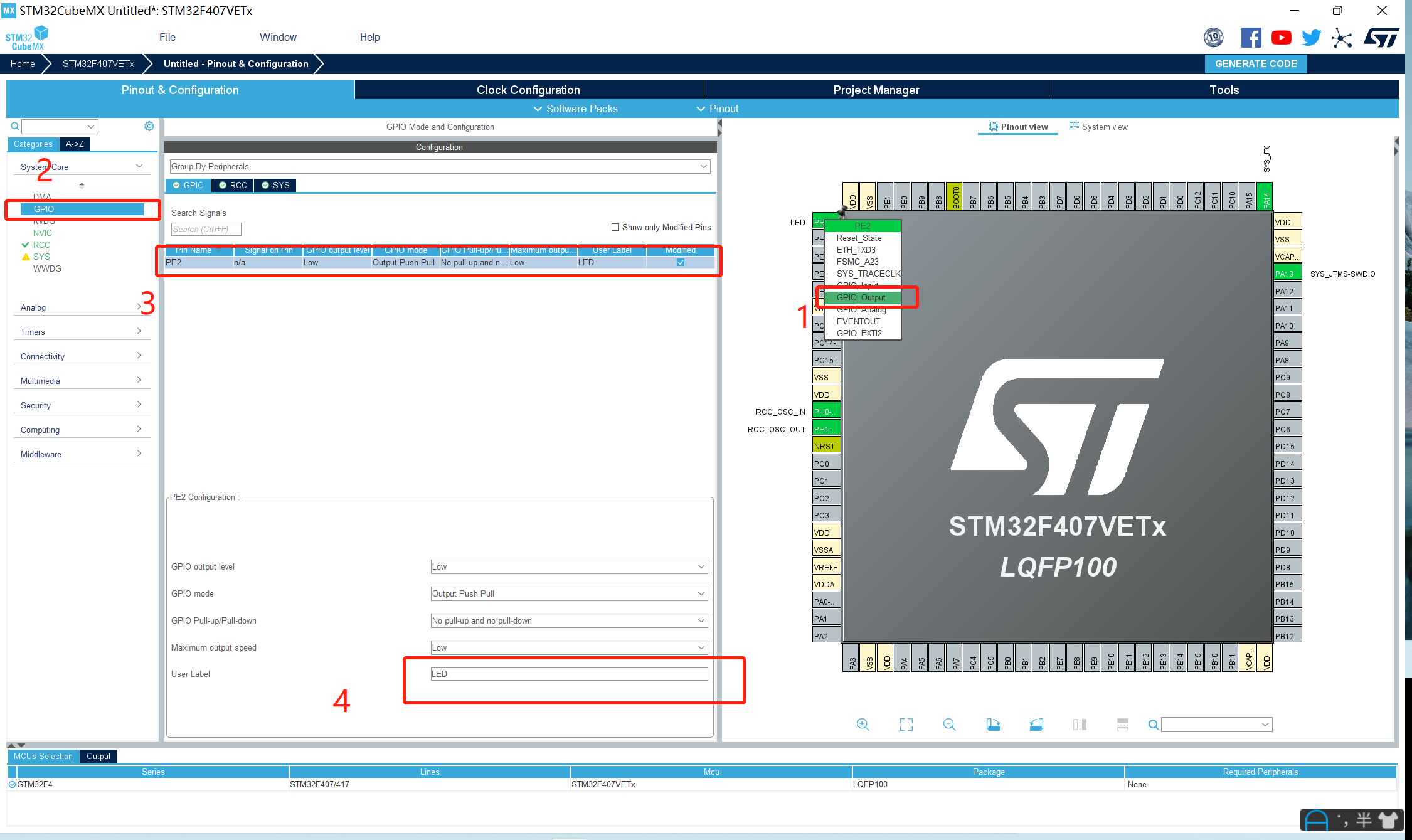Rotate the pinout clockwise
Image resolution: width=1412 pixels, height=840 pixels.
click(994, 725)
